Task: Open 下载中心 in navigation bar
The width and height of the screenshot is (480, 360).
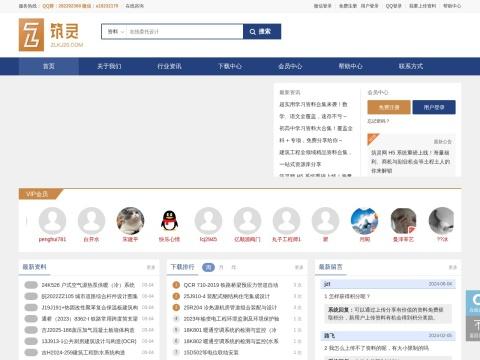Action: click(230, 66)
